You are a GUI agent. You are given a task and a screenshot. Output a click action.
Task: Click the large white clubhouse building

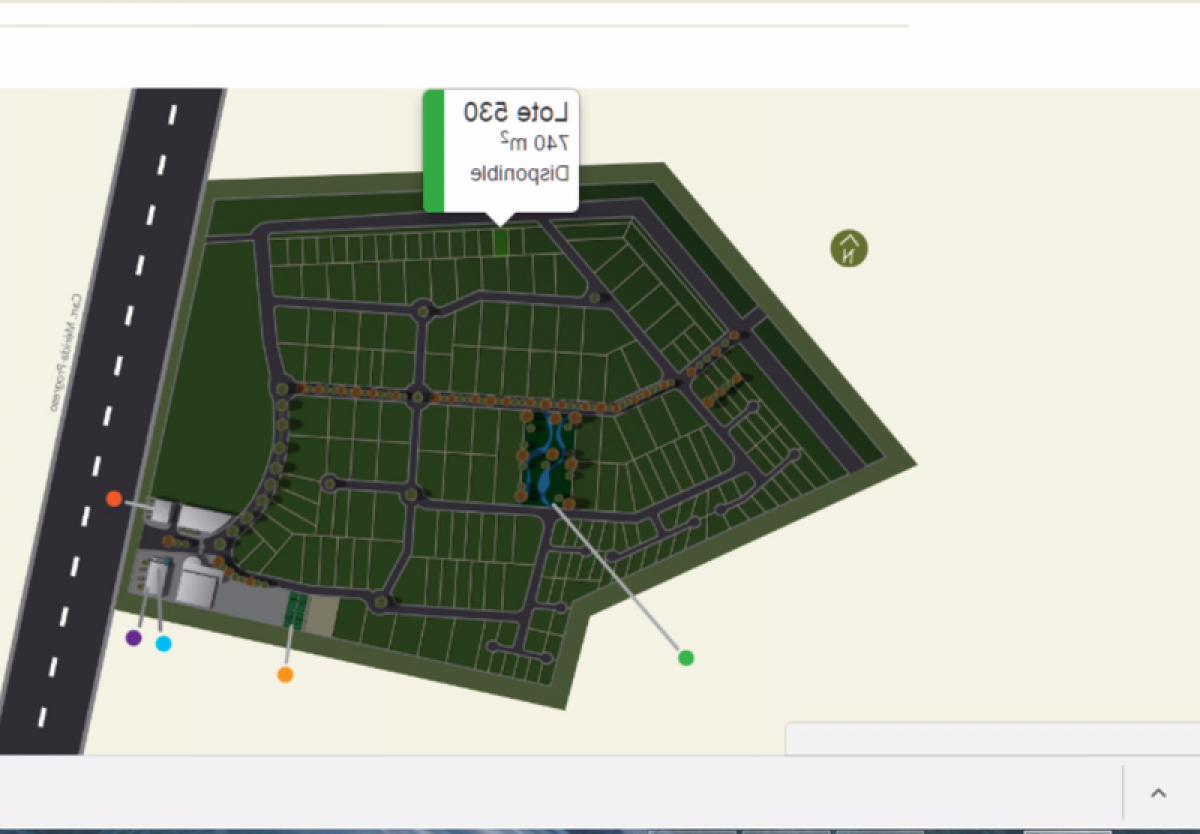pos(195,585)
